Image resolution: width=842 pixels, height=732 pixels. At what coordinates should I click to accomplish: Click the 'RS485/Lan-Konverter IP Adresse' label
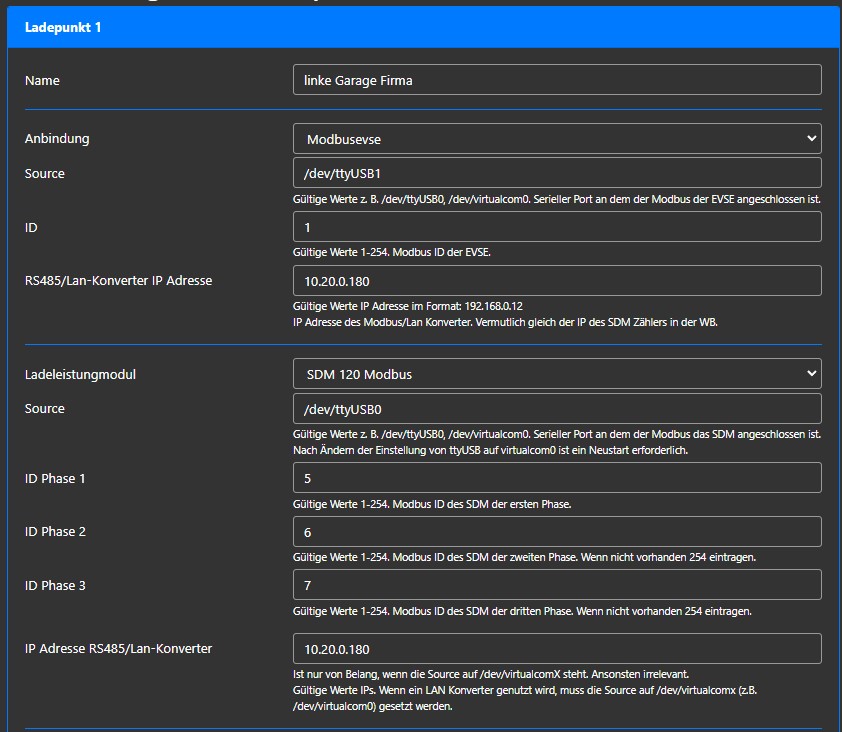pyautogui.click(x=118, y=281)
